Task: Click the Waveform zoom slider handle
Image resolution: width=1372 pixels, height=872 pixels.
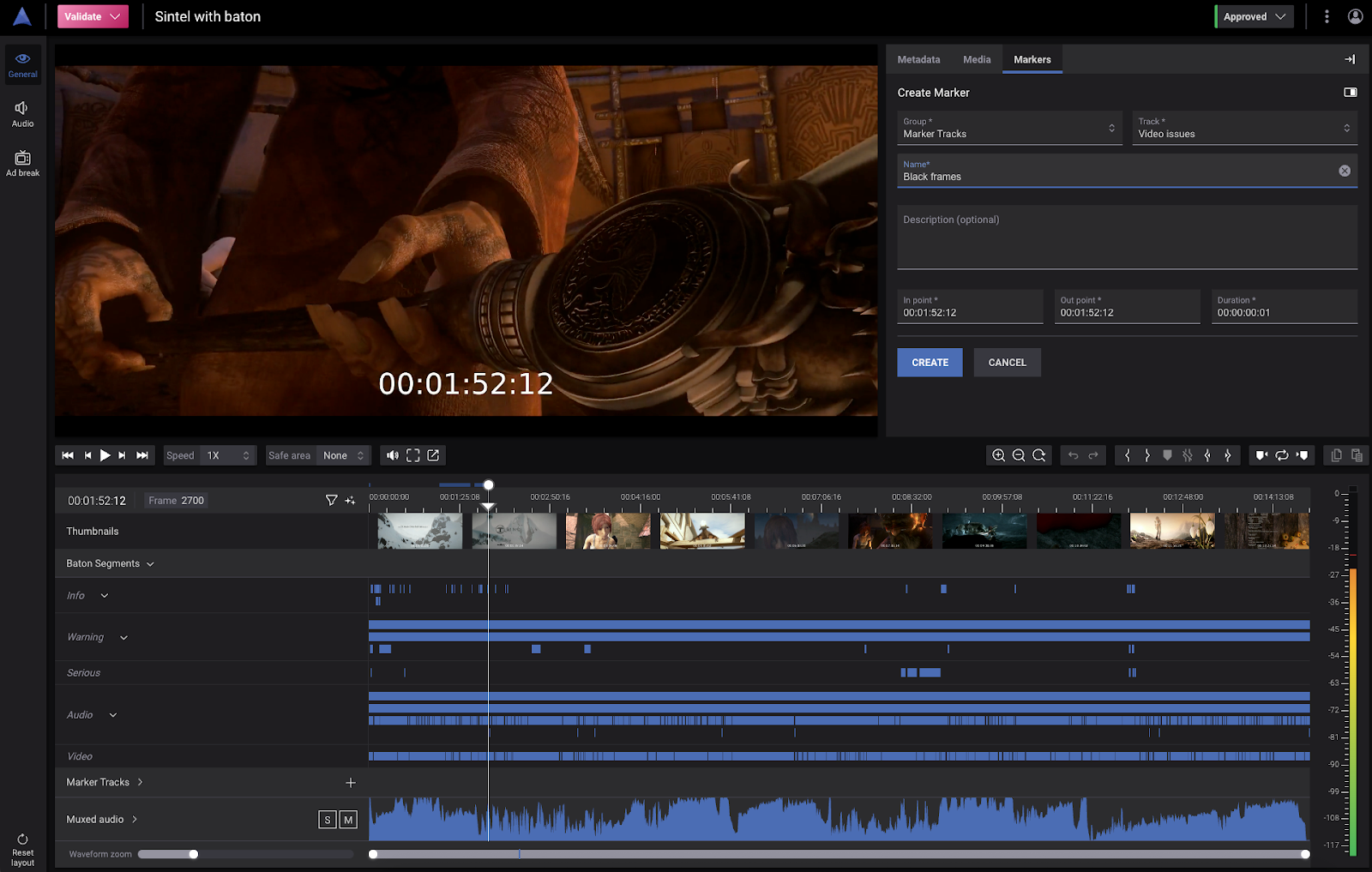Action: click(194, 854)
